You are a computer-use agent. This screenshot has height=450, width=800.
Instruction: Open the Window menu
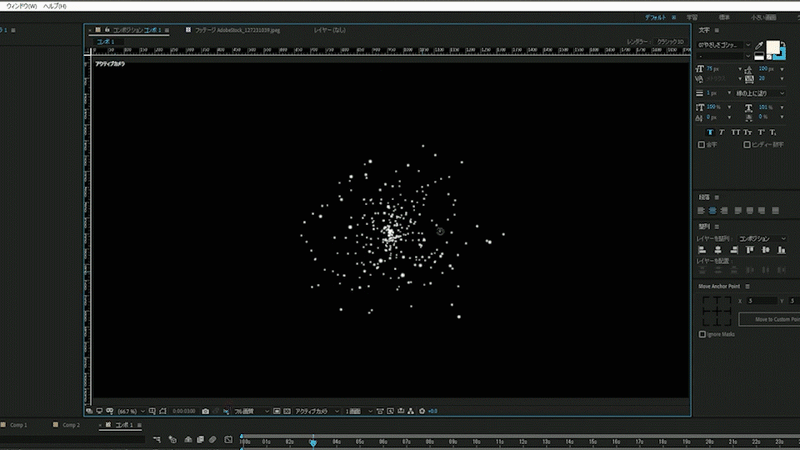pyautogui.click(x=21, y=6)
